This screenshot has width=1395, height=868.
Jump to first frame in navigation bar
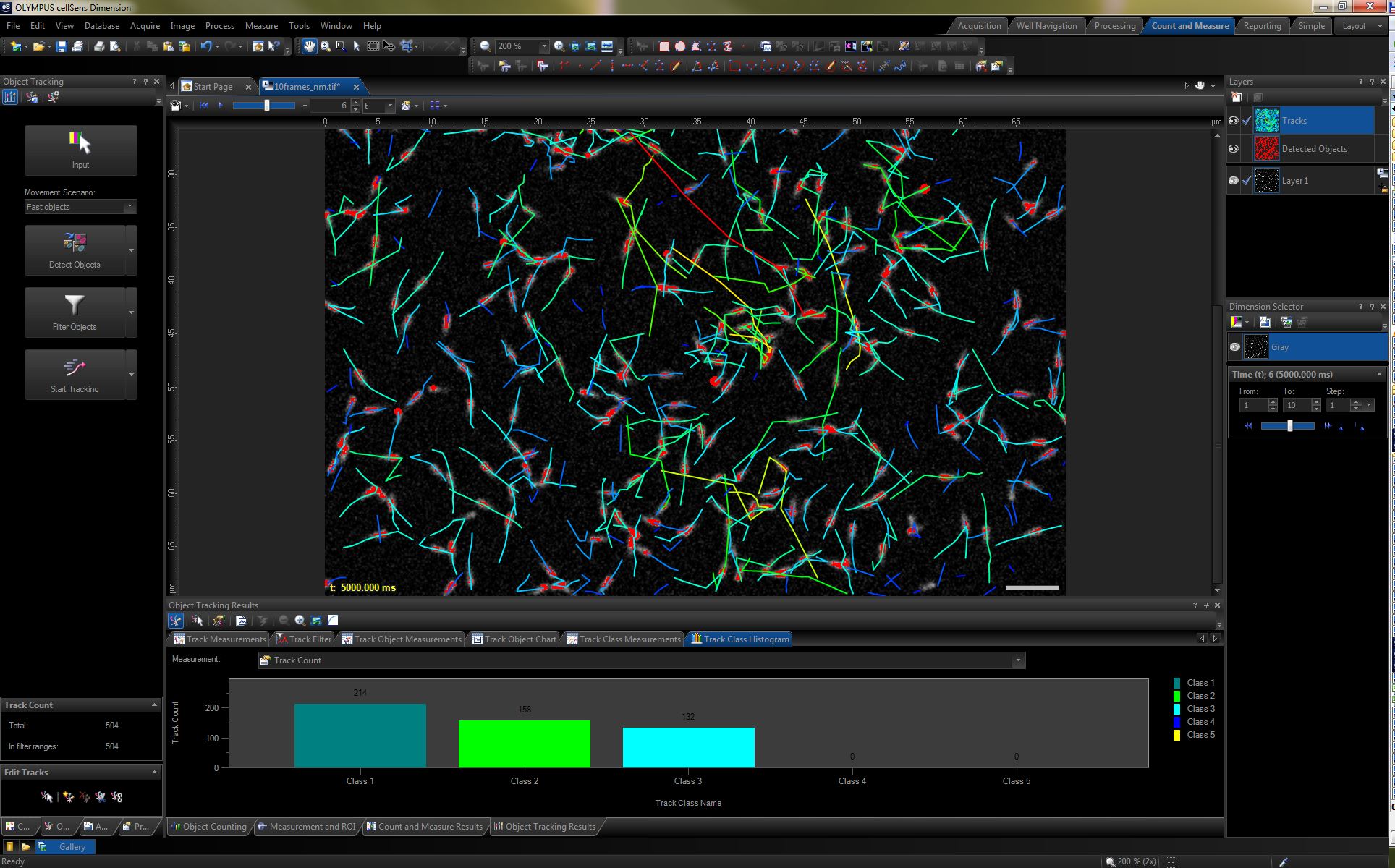(x=204, y=106)
